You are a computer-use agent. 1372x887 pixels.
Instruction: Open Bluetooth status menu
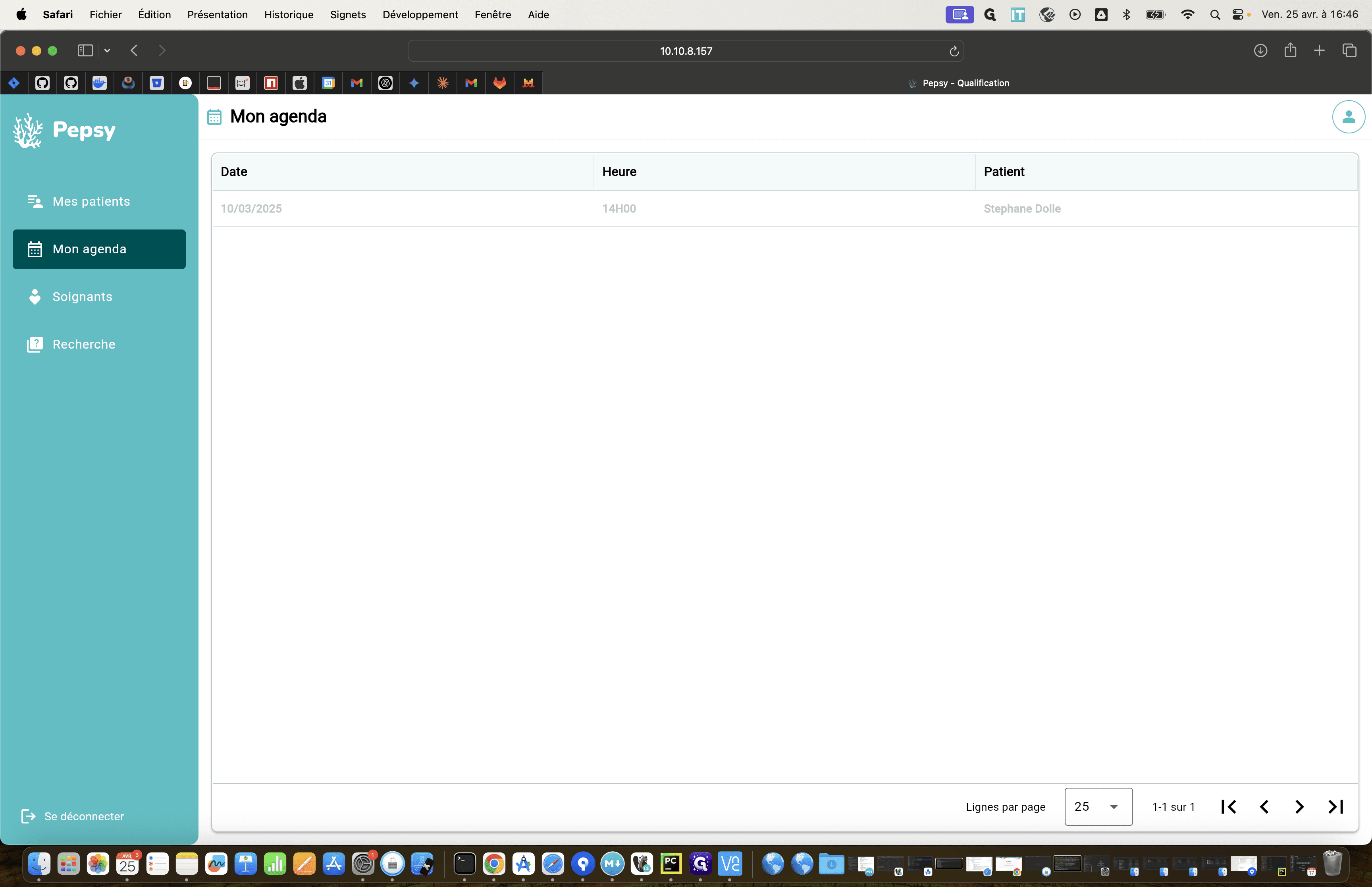(1126, 15)
